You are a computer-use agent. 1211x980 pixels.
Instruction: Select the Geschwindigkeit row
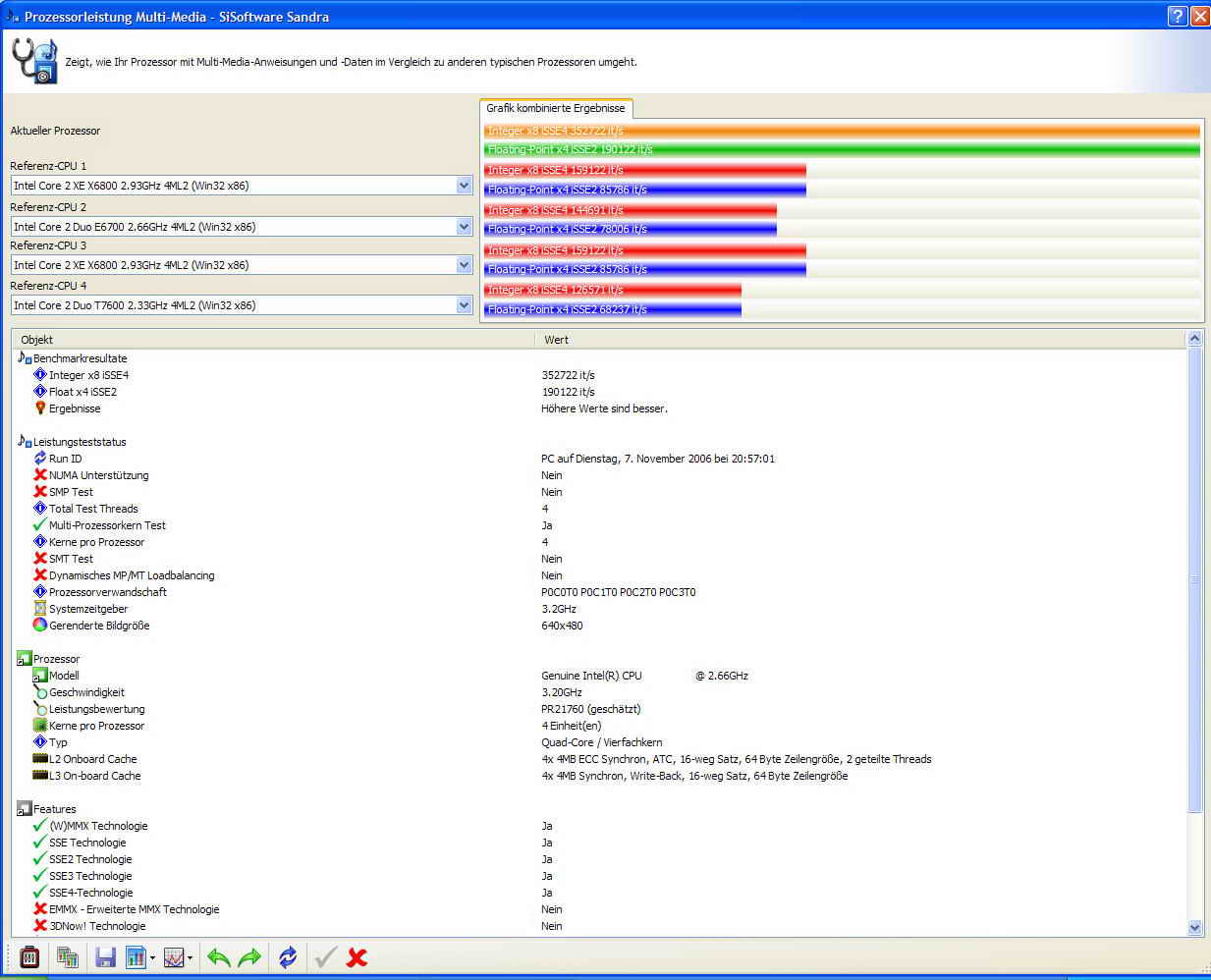click(599, 692)
